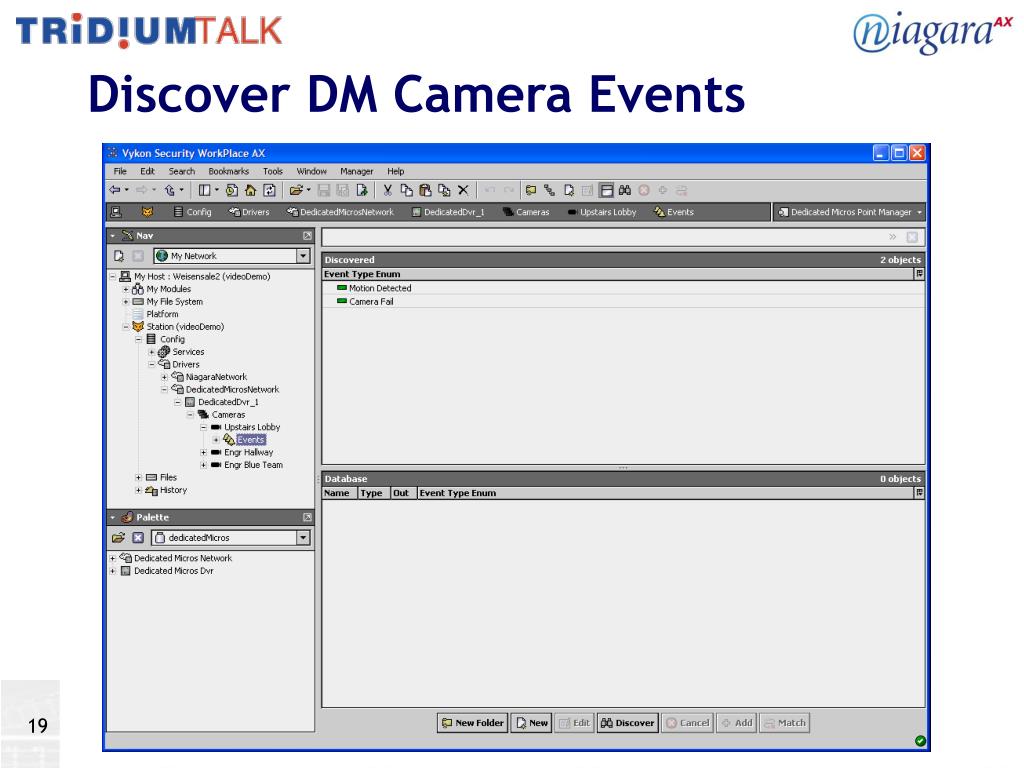Image resolution: width=1024 pixels, height=768 pixels.
Task: Click the Back arrow toolbar icon
Action: pyautogui.click(x=115, y=190)
